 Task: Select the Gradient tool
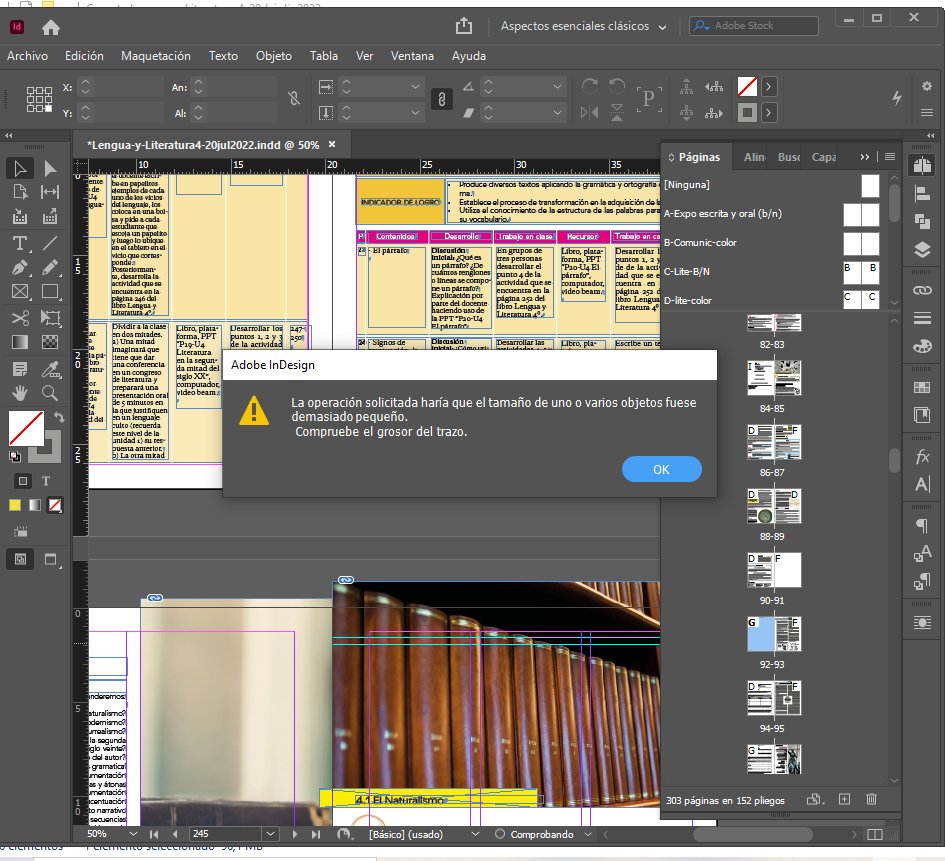tap(18, 341)
